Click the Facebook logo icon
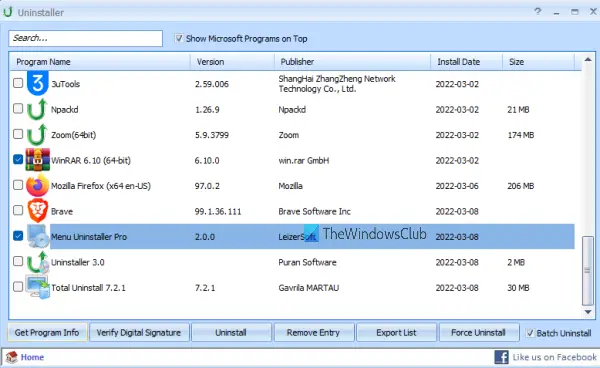The width and height of the screenshot is (600, 368). [x=501, y=357]
